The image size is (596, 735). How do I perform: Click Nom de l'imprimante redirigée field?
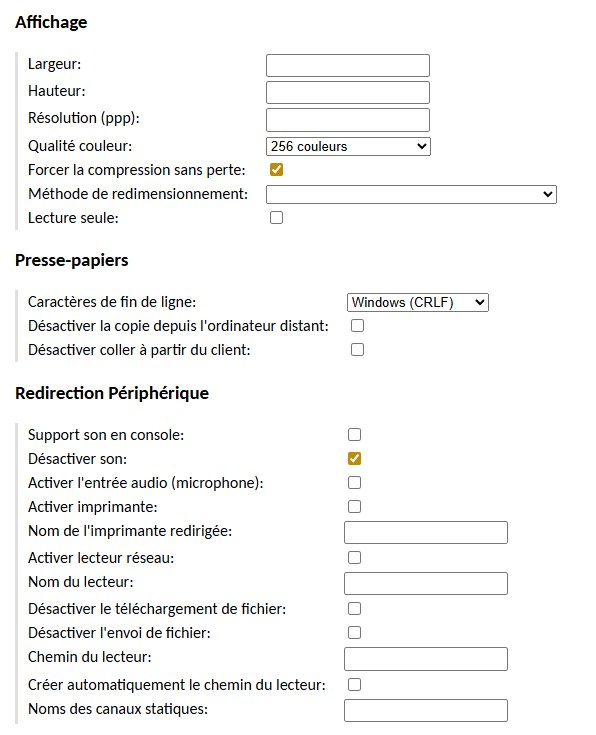tap(426, 532)
